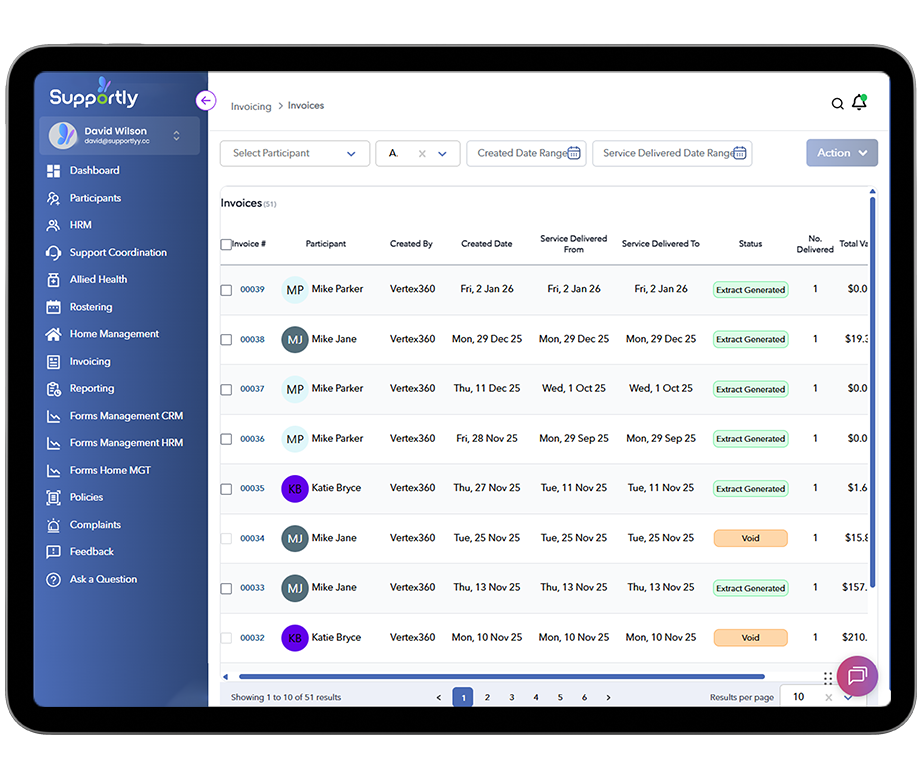Check the box for invoice 00038

click(226, 339)
